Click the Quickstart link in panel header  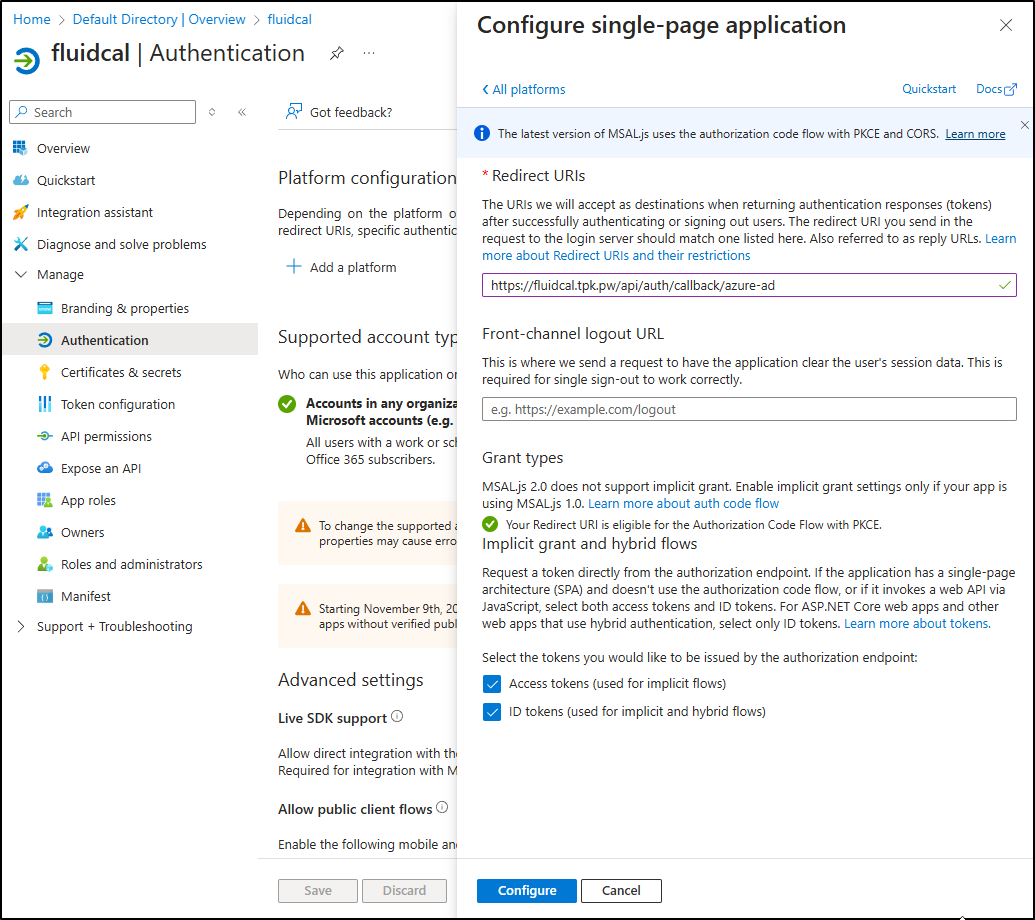pyautogui.click(x=929, y=88)
